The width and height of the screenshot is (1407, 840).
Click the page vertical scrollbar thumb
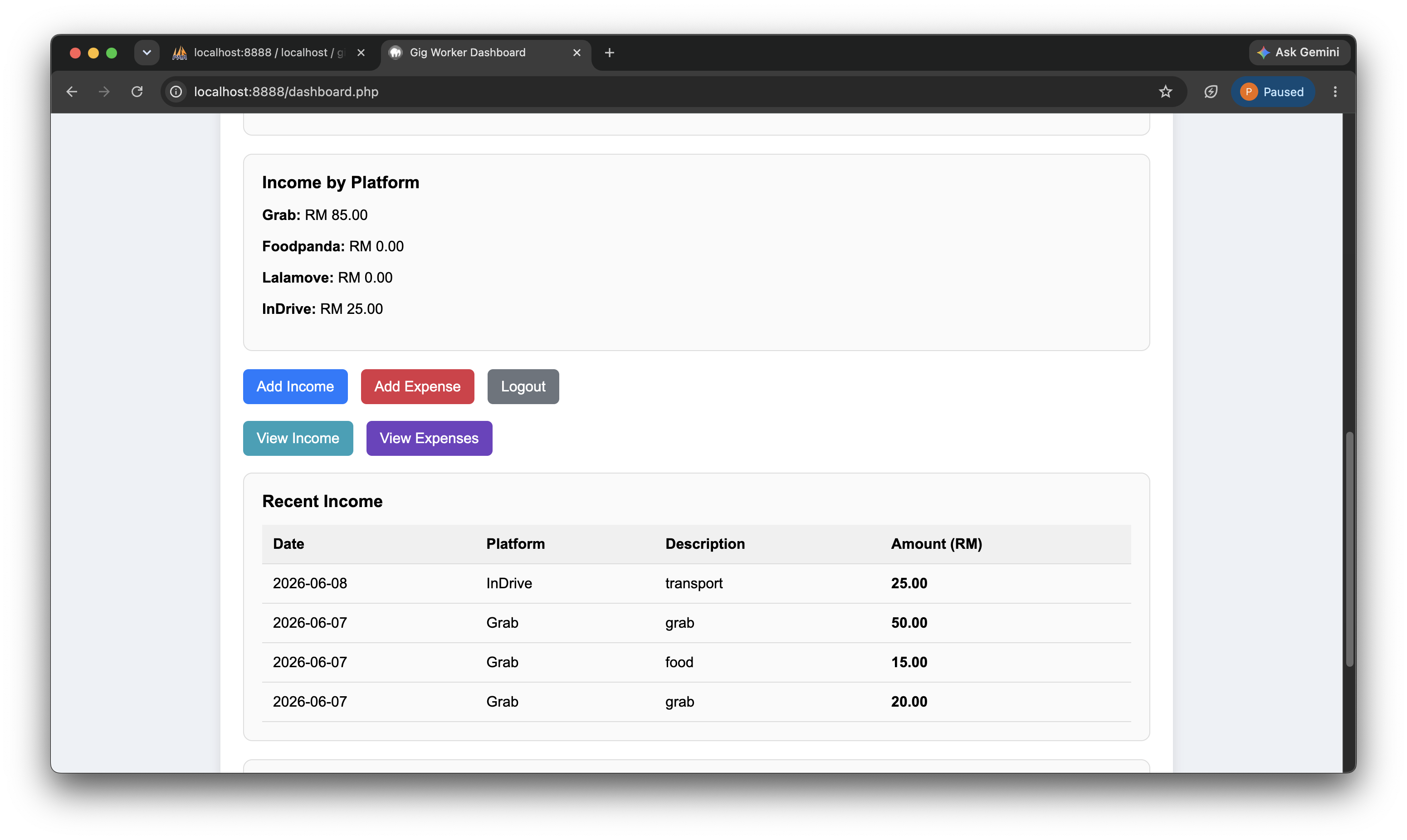click(x=1349, y=549)
